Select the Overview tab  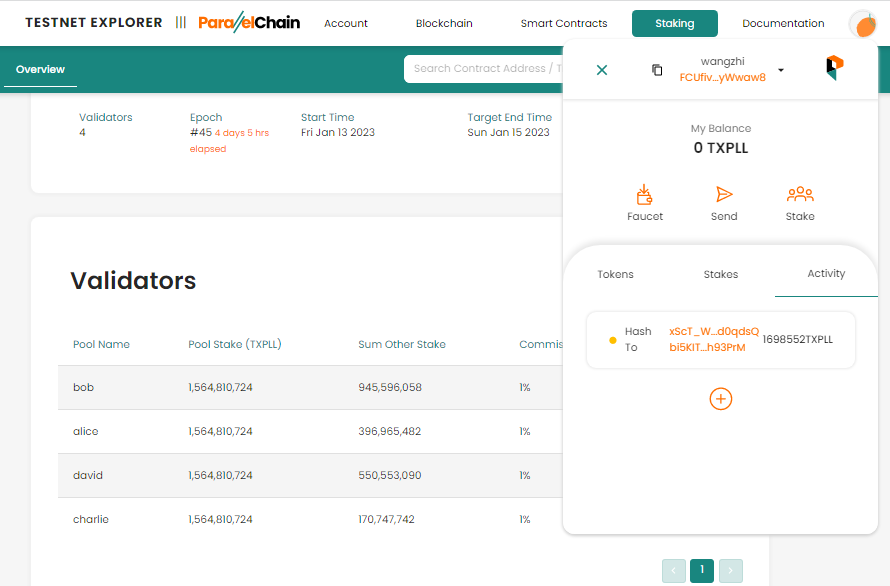tap(40, 69)
